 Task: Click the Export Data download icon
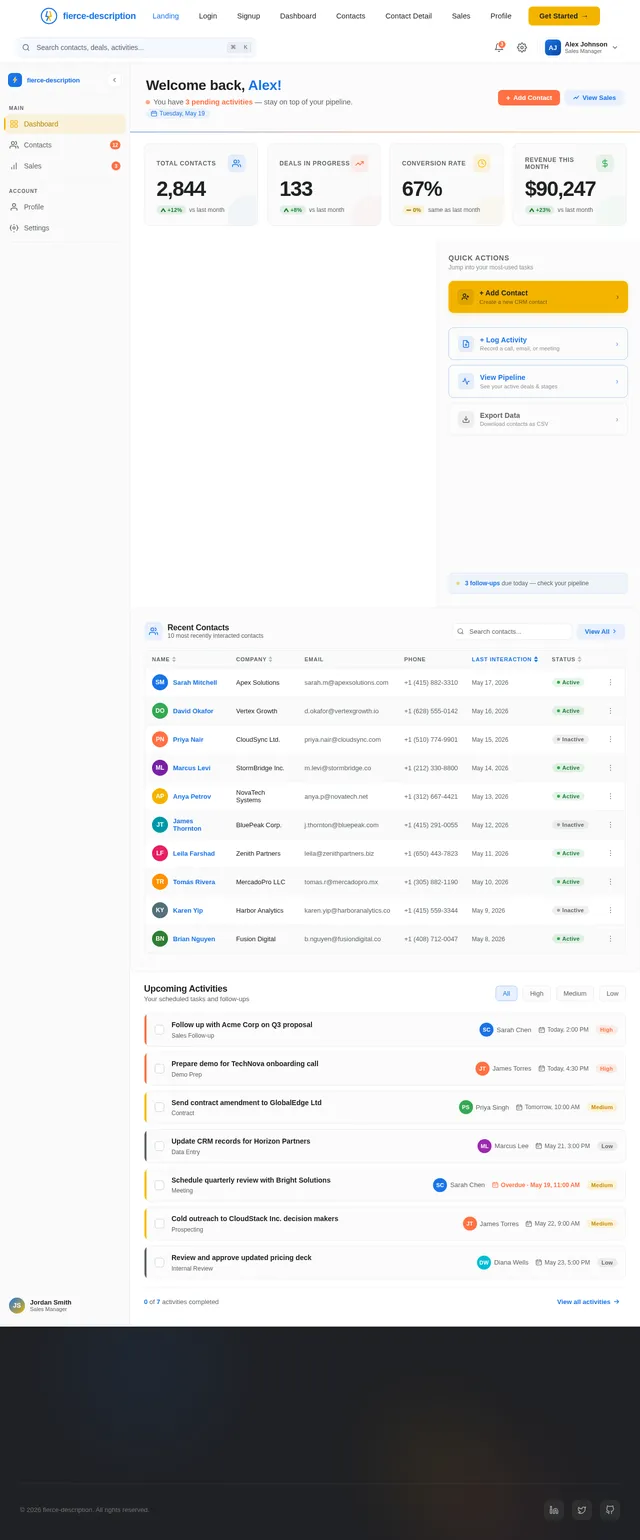coord(466,419)
